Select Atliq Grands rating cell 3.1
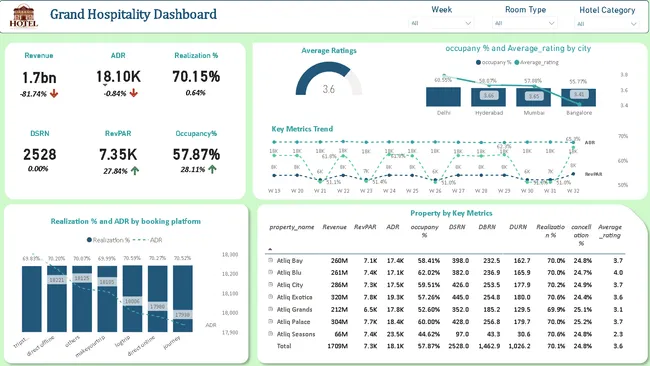Viewport: 650px width, 366px height. 618,309
